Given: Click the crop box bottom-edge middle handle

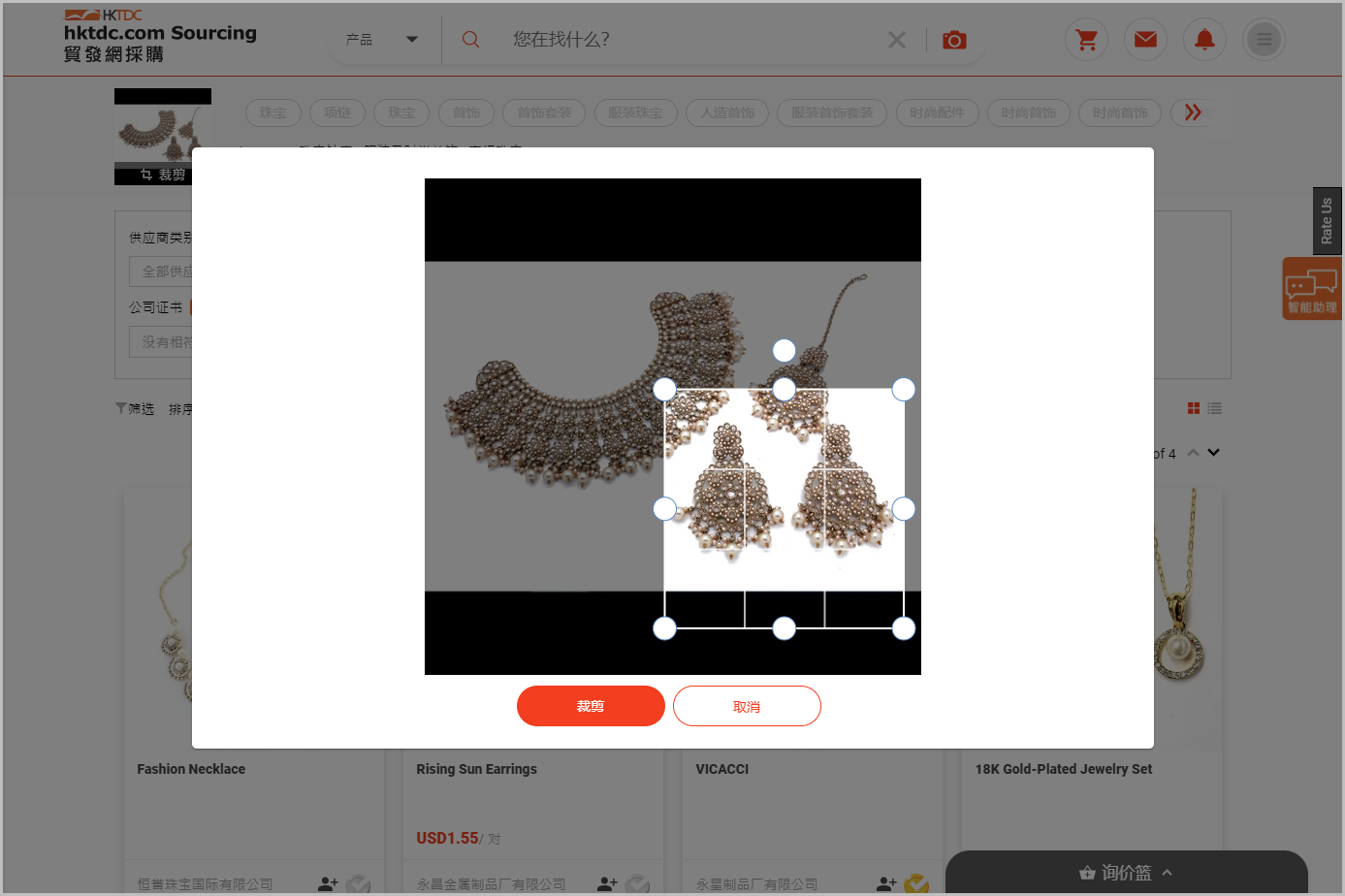Looking at the screenshot, I should click(784, 628).
